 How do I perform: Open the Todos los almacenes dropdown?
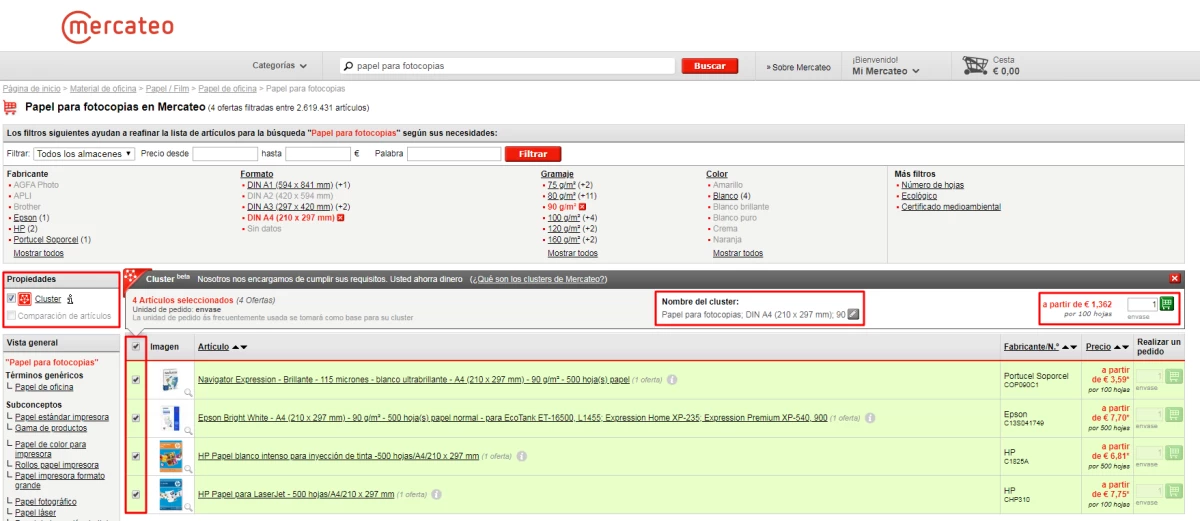[x=84, y=154]
